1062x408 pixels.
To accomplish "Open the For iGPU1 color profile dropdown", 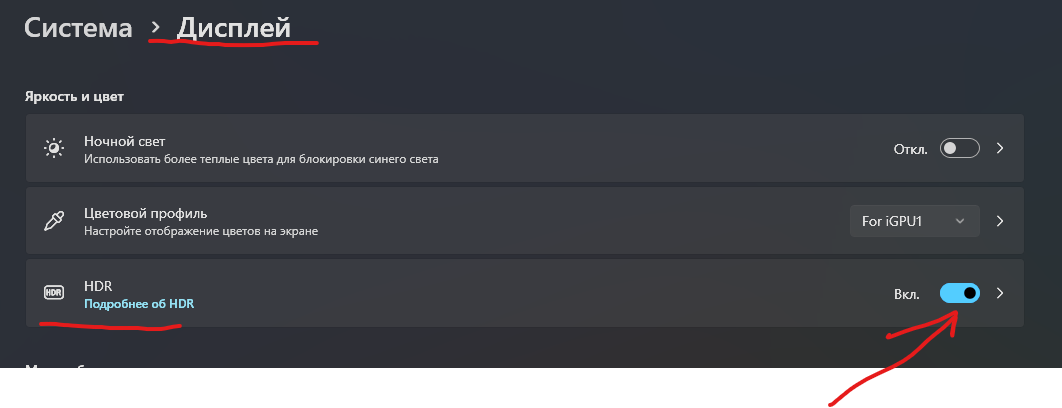I will pyautogui.click(x=914, y=221).
